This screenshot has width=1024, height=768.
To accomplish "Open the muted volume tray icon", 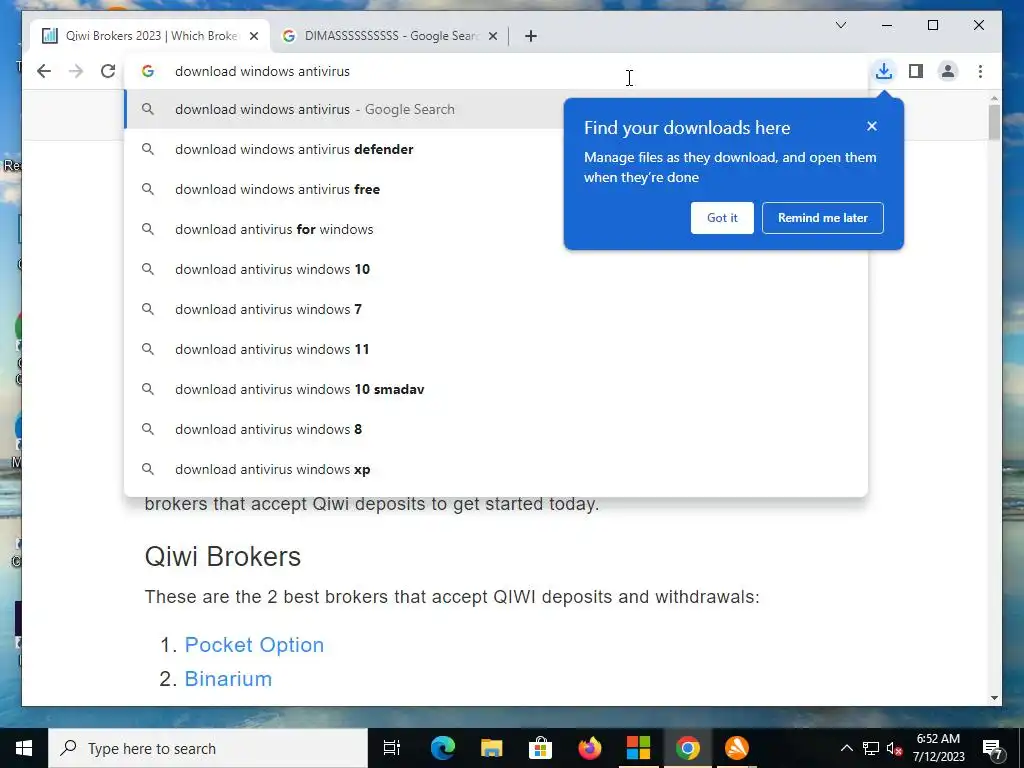I will 894,748.
